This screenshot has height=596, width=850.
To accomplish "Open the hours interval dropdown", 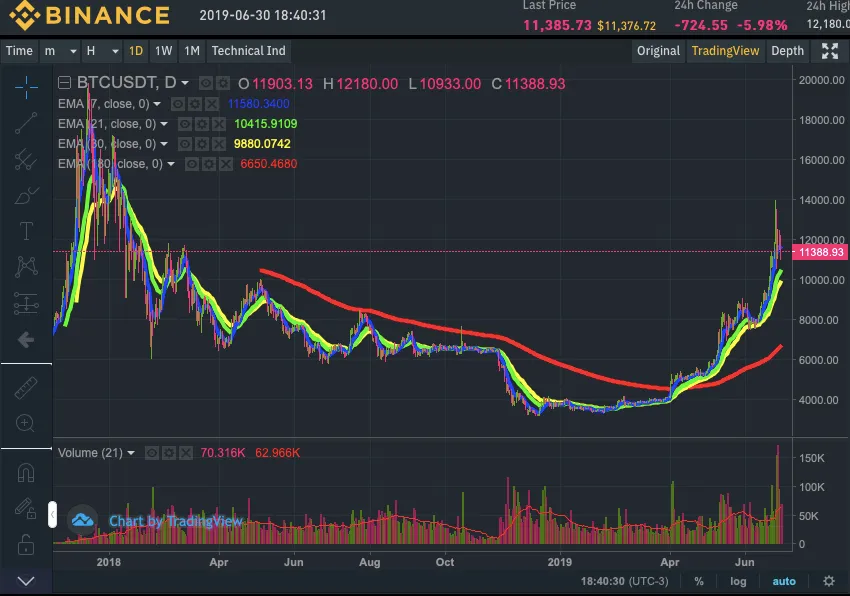I will click(x=102, y=51).
